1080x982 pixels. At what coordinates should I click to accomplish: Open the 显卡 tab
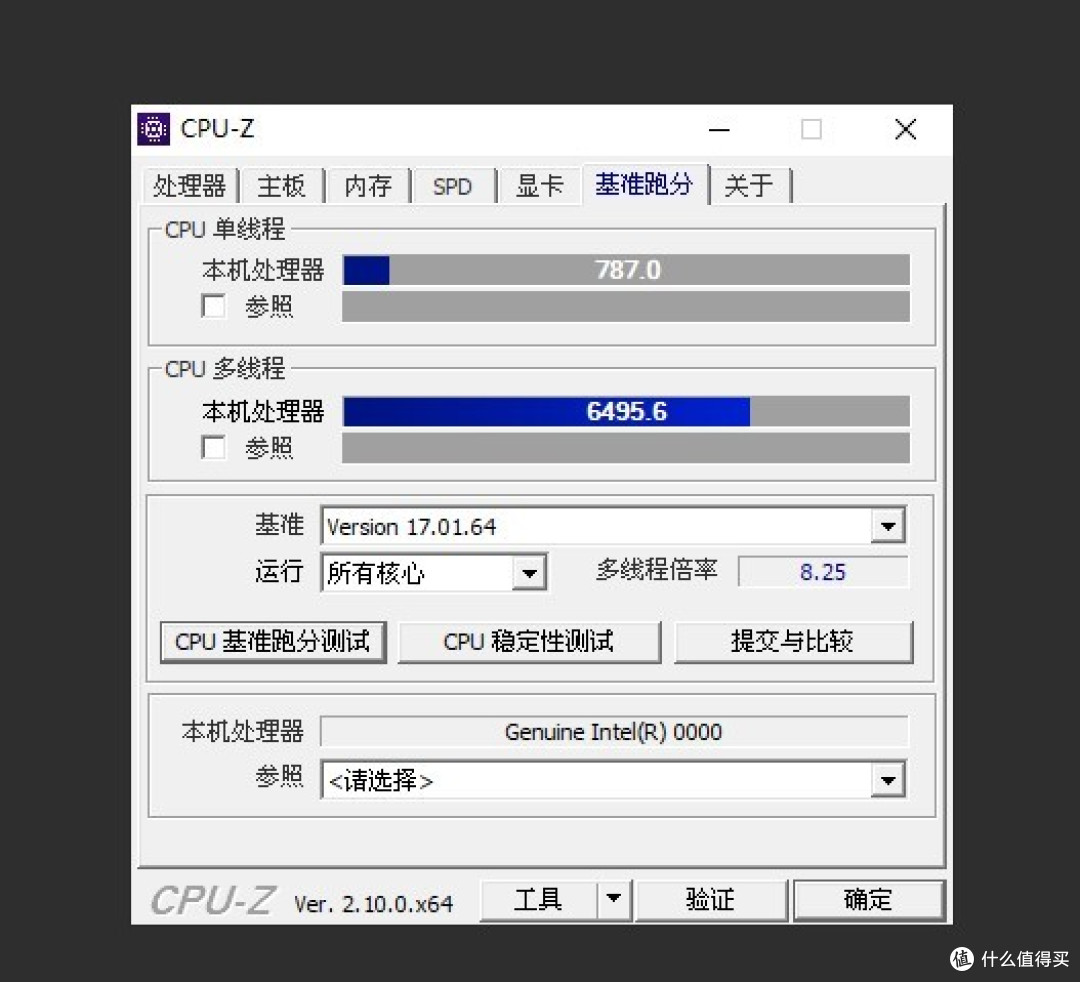[x=539, y=185]
